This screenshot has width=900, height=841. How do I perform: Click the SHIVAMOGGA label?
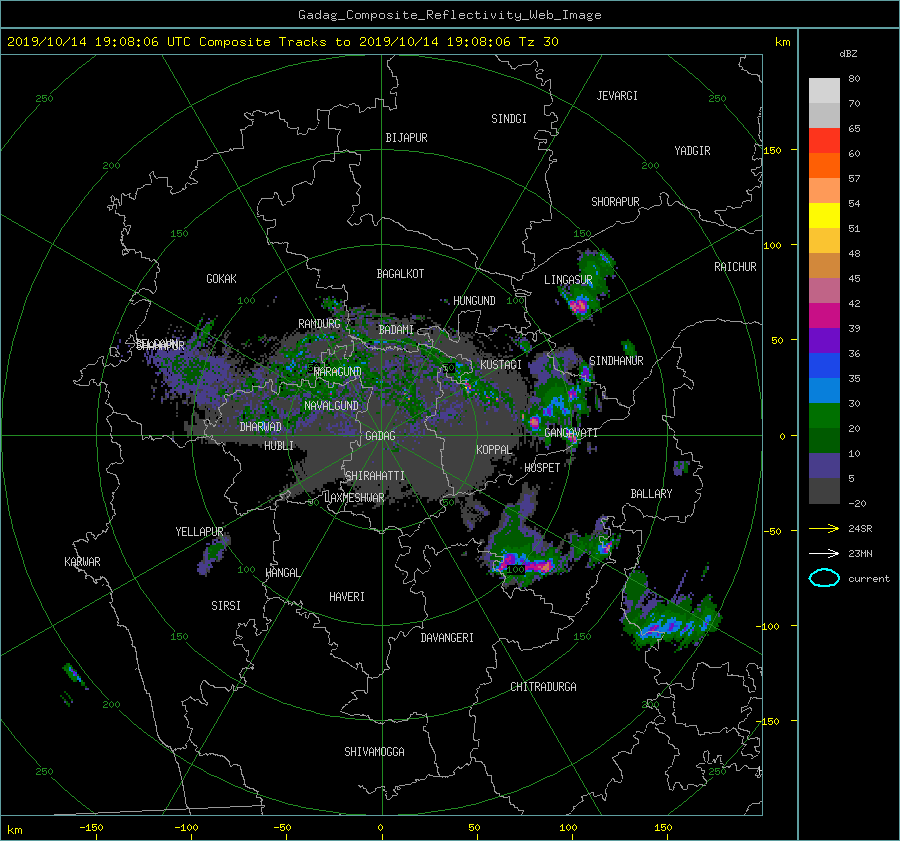point(374,751)
